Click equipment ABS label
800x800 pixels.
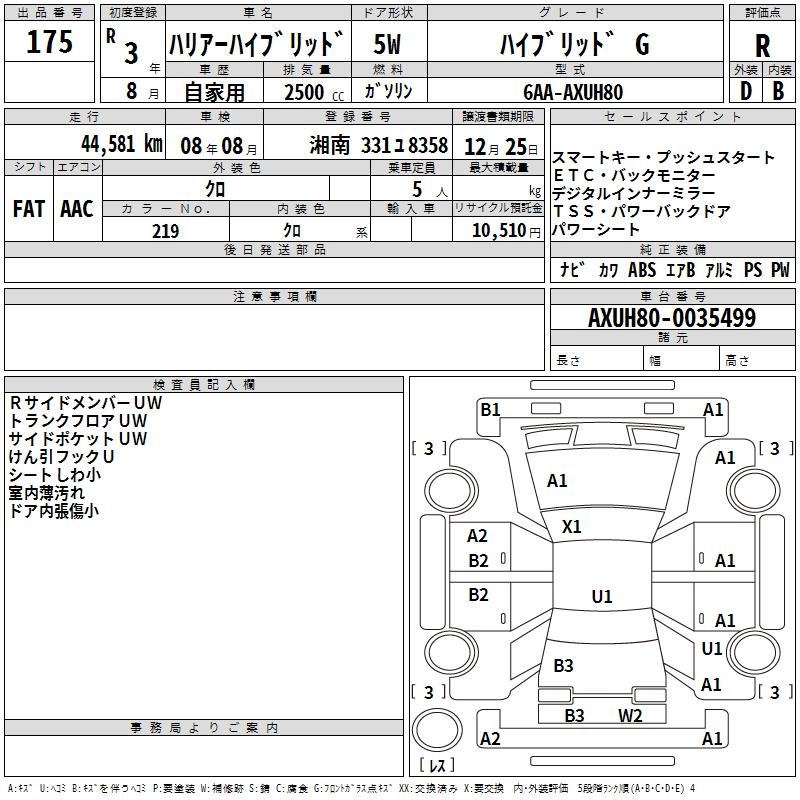pos(642,269)
